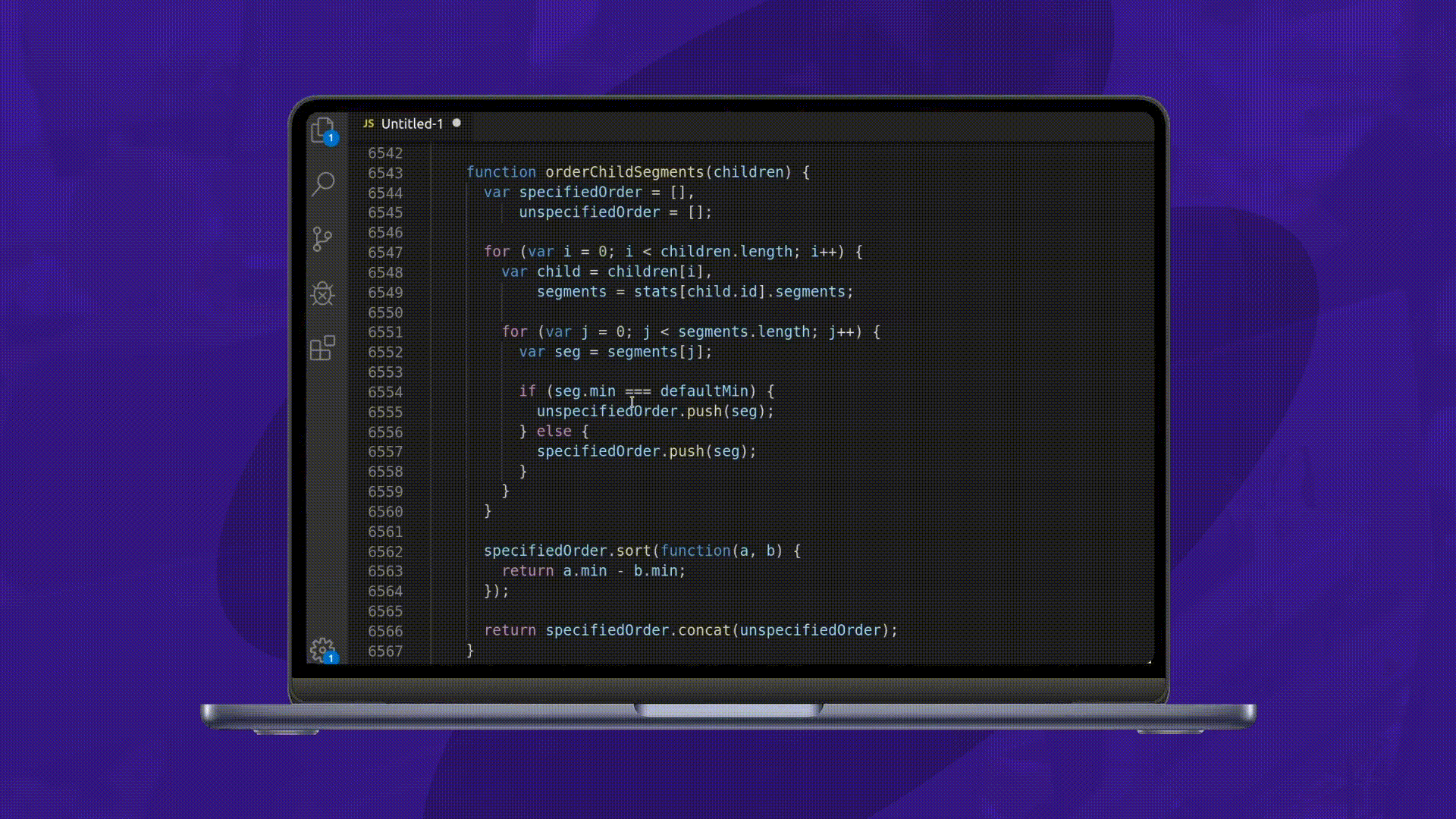Click 'segments.length' in inner for loop
1456x819 pixels.
pos(744,332)
